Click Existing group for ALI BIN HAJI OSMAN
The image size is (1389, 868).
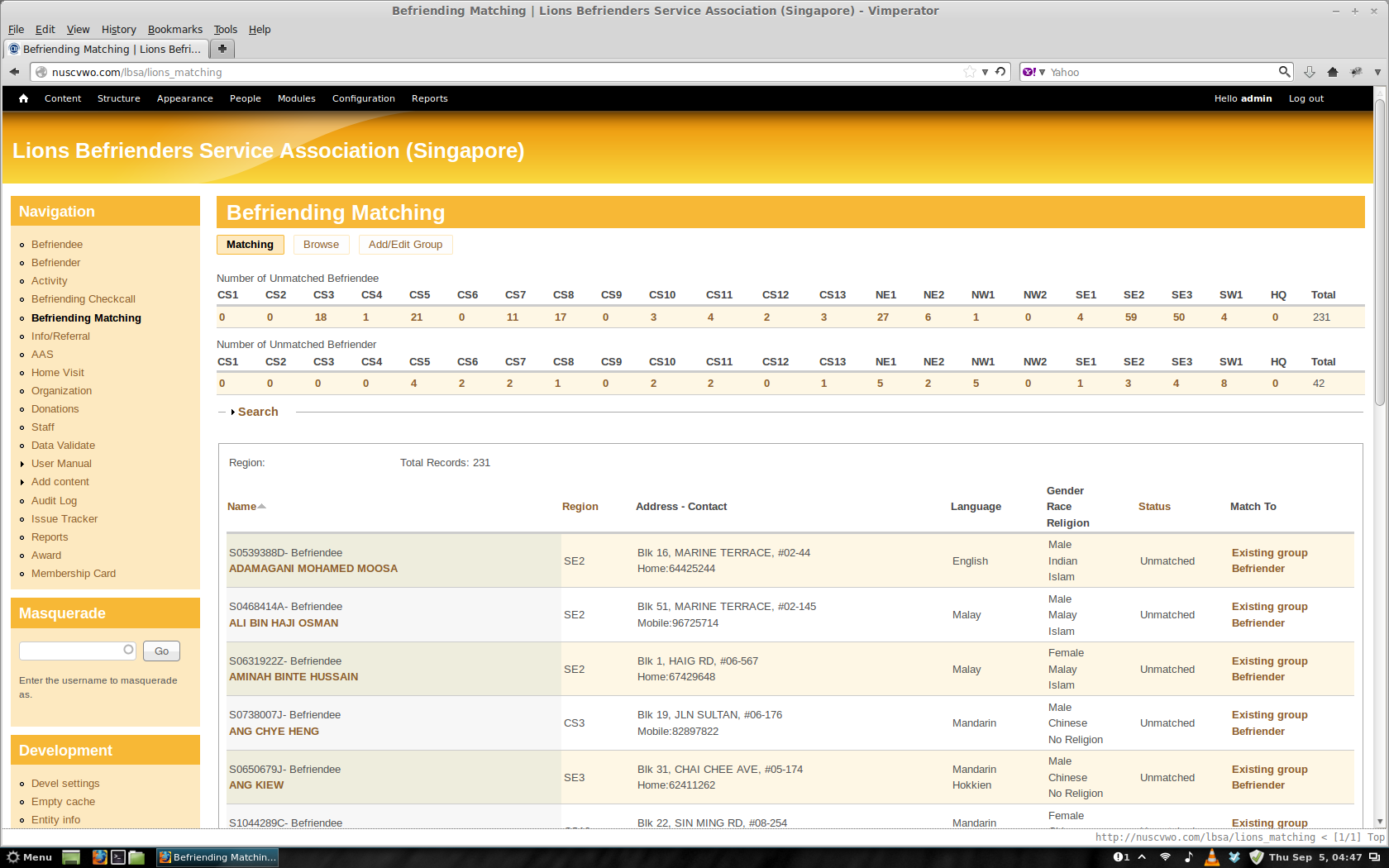(x=1269, y=607)
